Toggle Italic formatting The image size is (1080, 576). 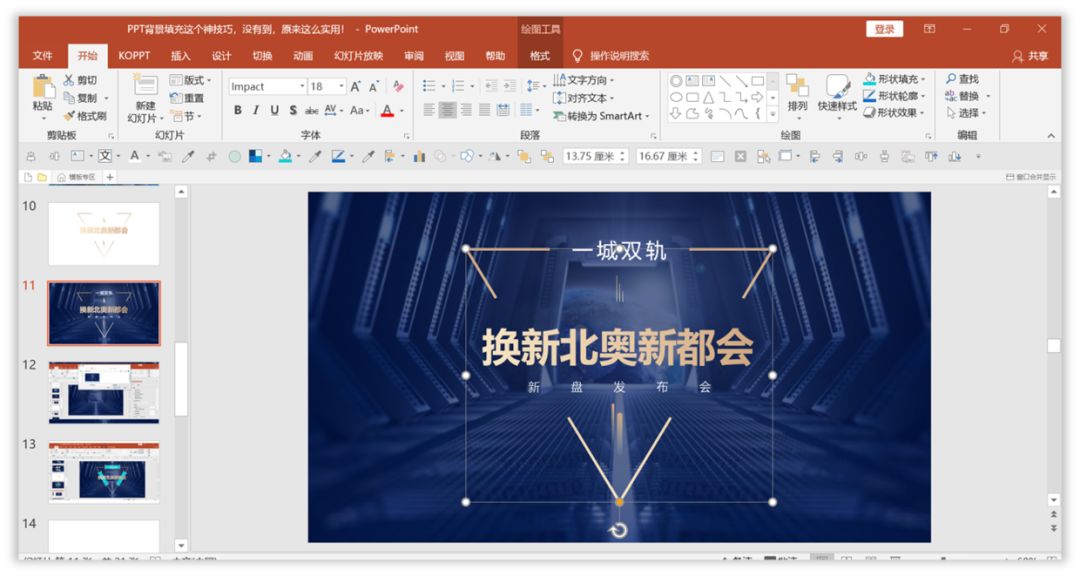pyautogui.click(x=256, y=110)
